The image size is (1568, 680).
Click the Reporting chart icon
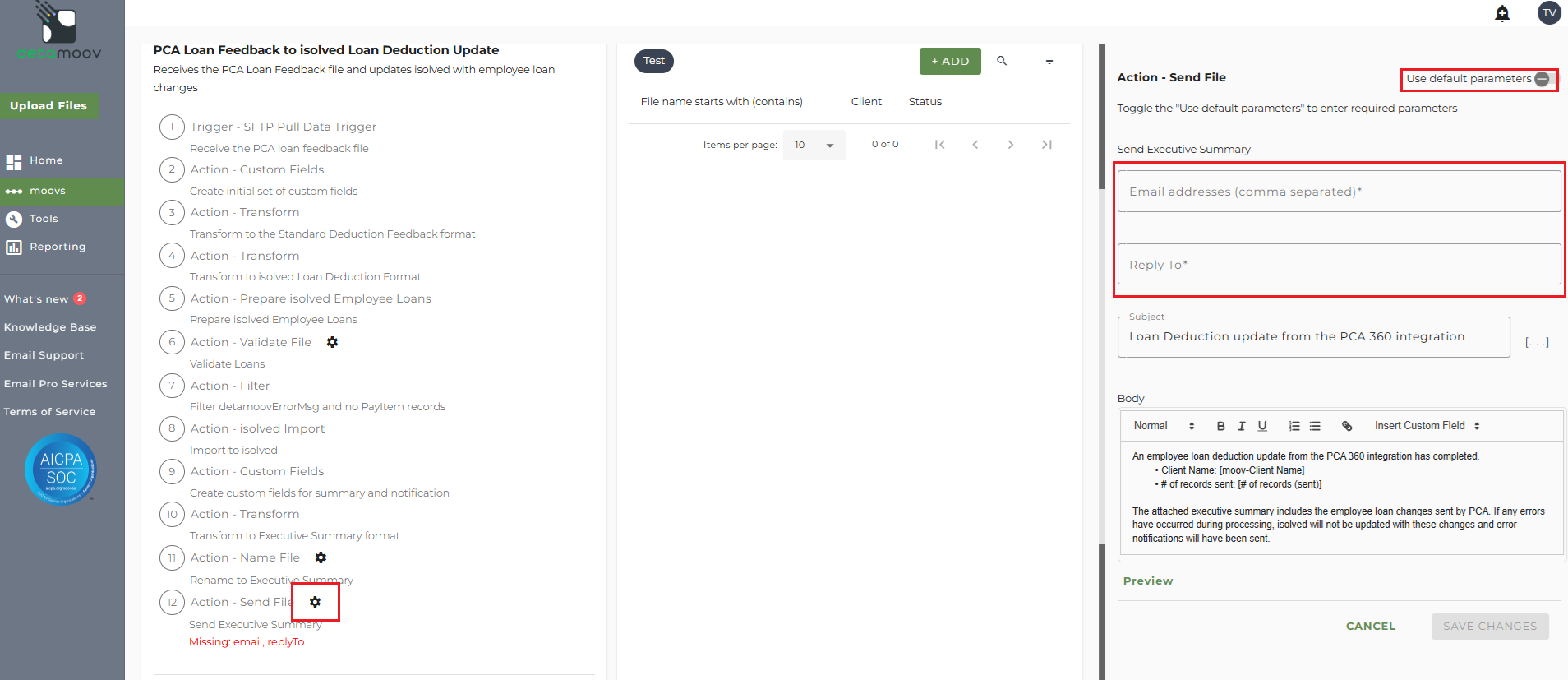tap(14, 247)
